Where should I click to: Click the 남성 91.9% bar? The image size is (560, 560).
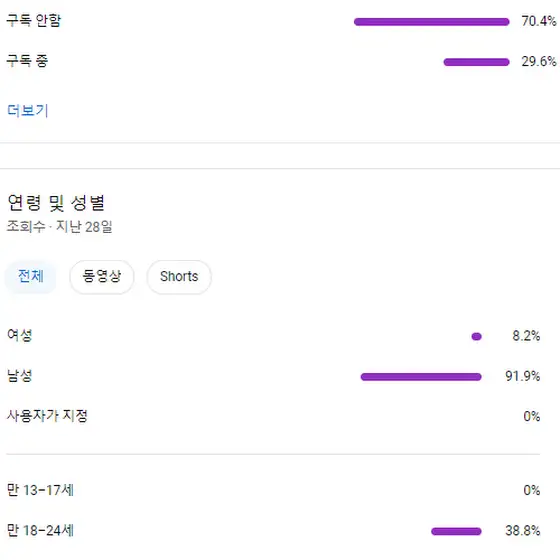point(421,377)
